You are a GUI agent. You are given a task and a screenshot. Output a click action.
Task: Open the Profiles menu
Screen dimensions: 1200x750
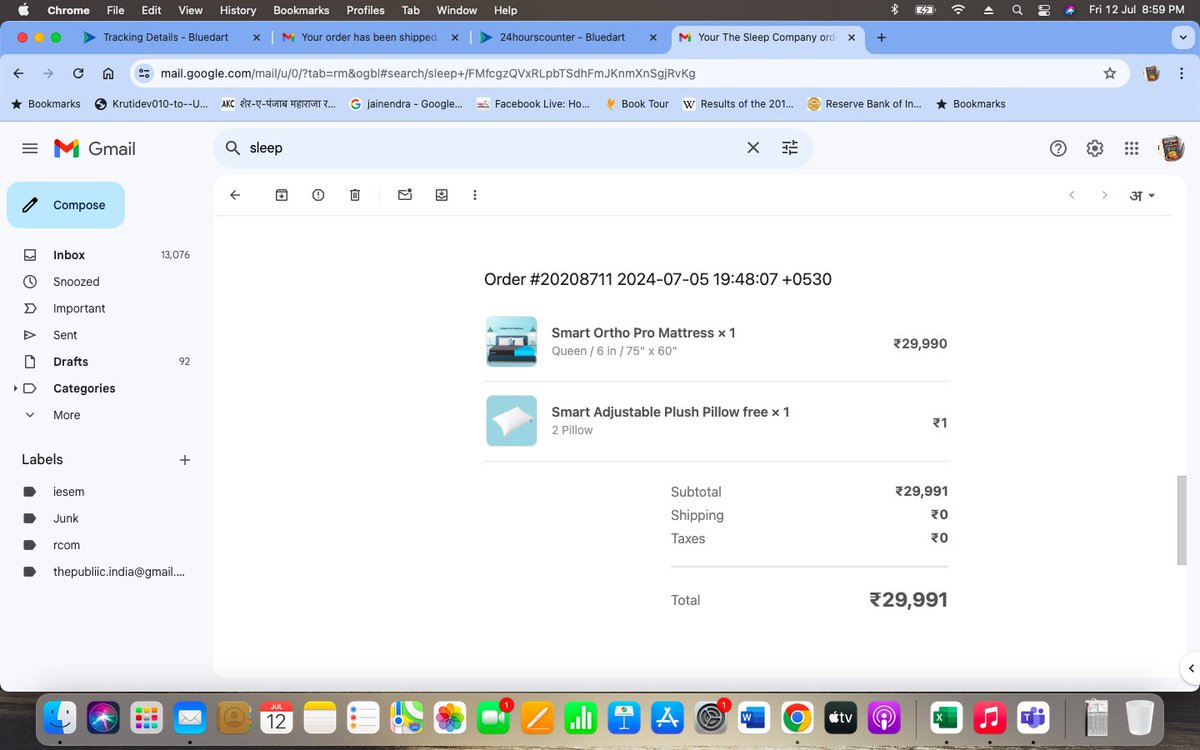coord(366,10)
